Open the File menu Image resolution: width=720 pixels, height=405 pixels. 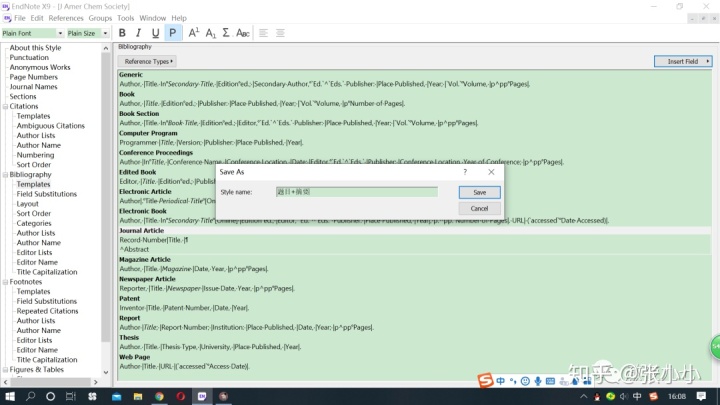click(x=20, y=18)
